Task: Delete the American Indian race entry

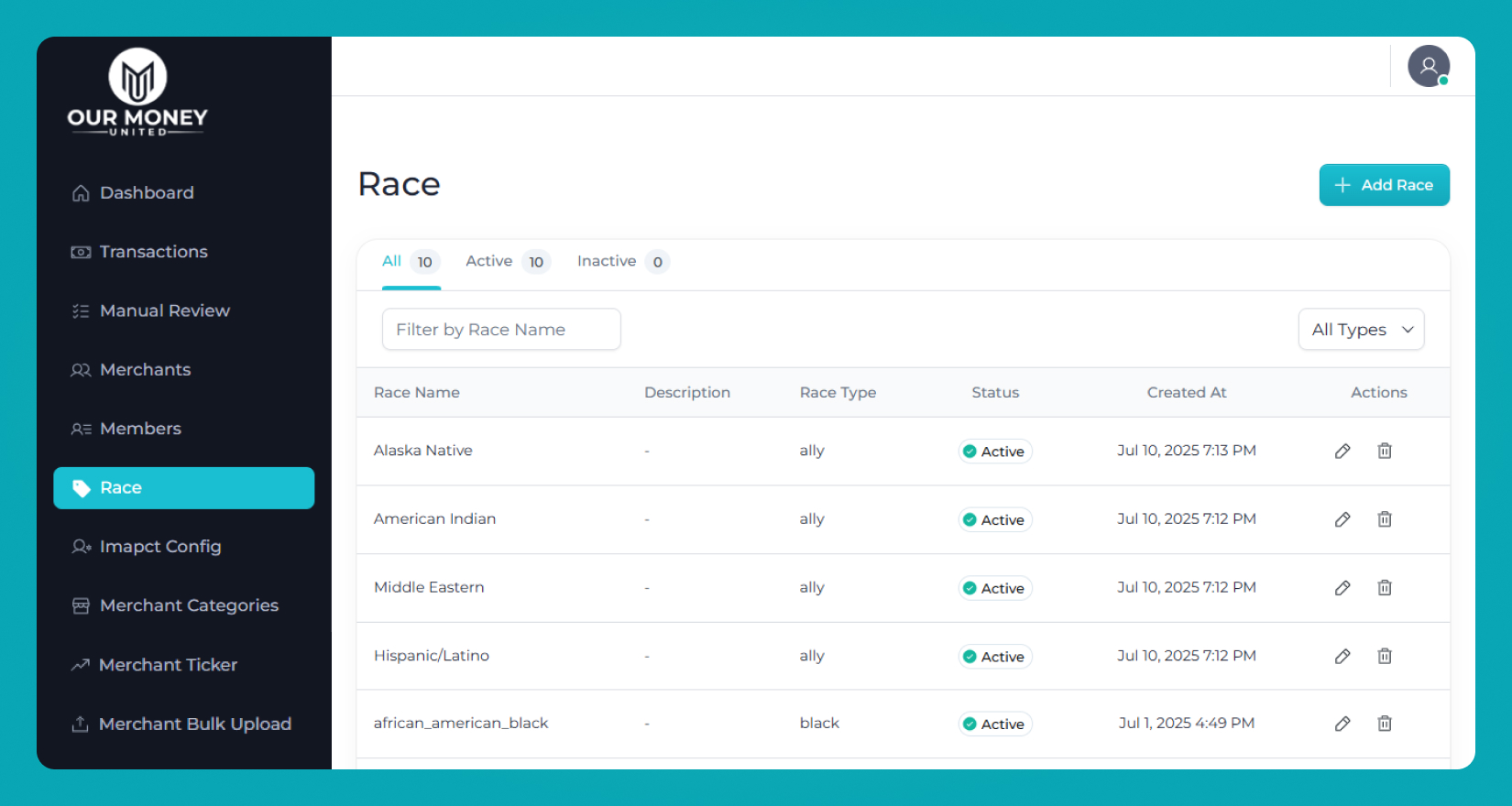Action: coord(1385,519)
